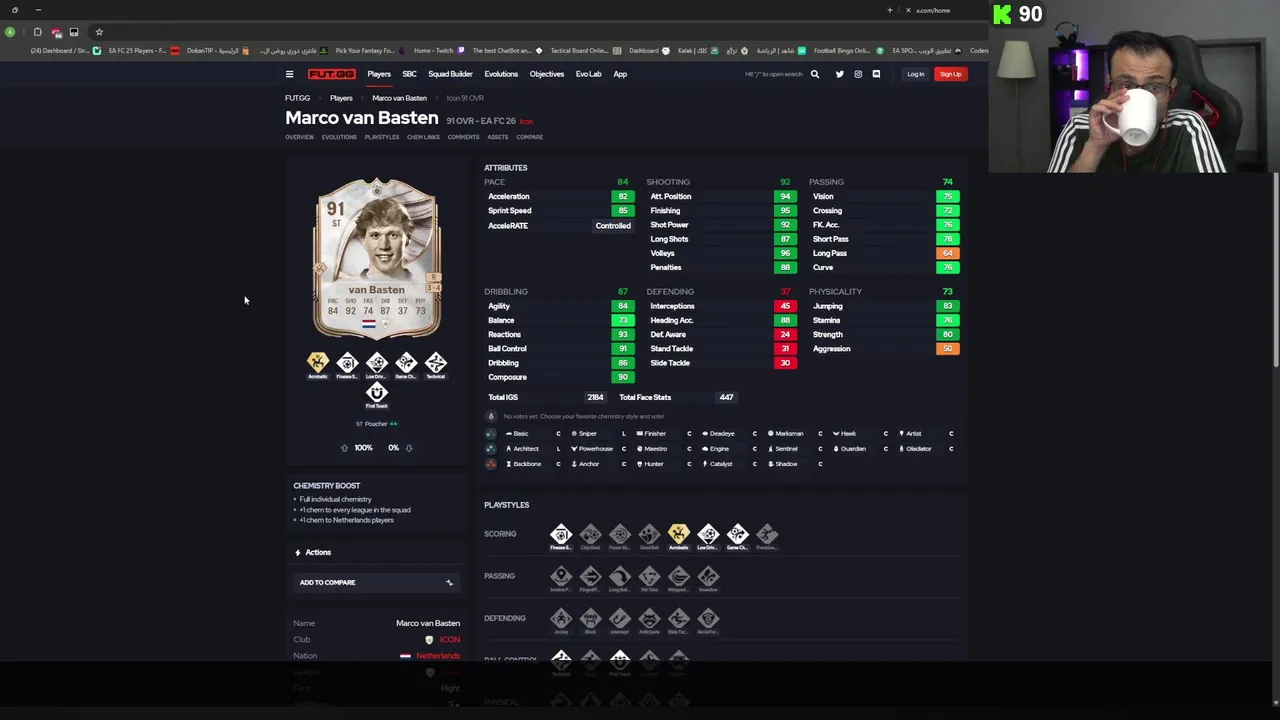
Task: Go to the Chem Links section tab
Action: pos(423,137)
